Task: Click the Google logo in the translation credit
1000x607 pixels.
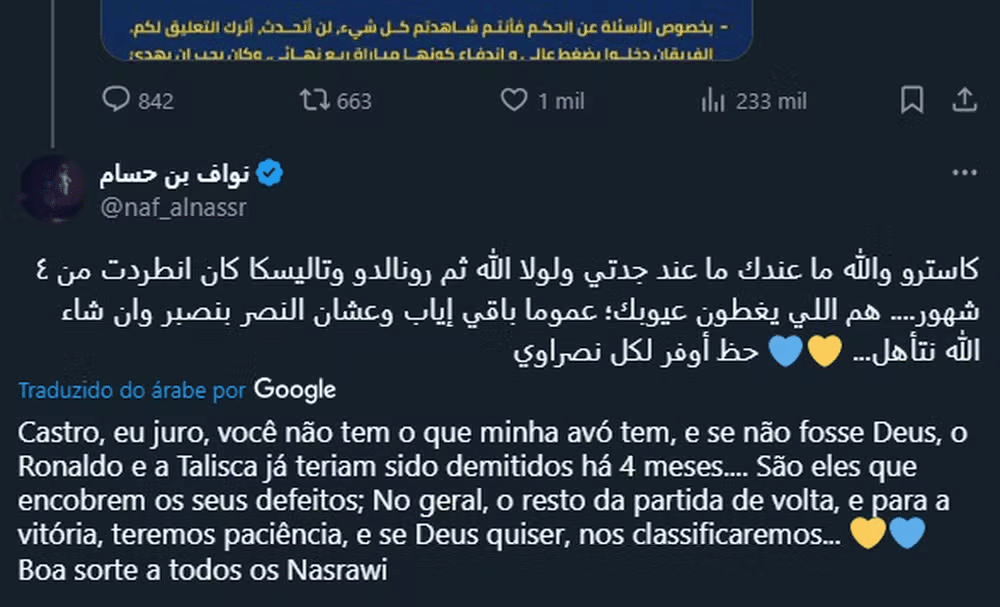Action: click(295, 389)
